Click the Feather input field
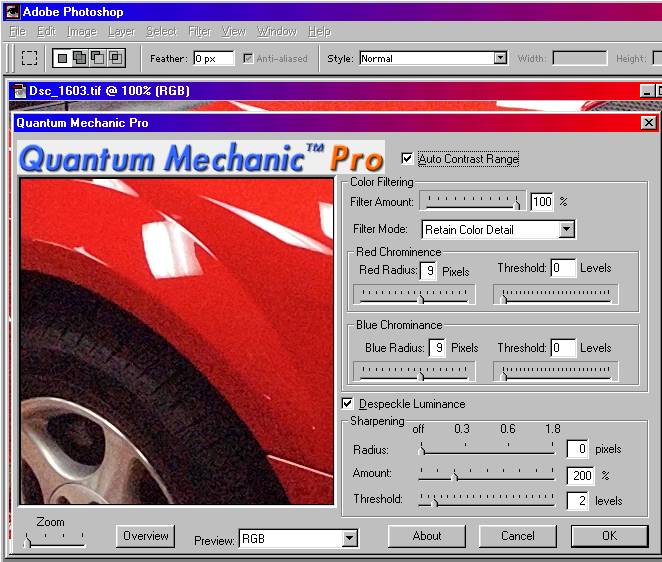Screen dimensions: 662x562 (x=214, y=58)
